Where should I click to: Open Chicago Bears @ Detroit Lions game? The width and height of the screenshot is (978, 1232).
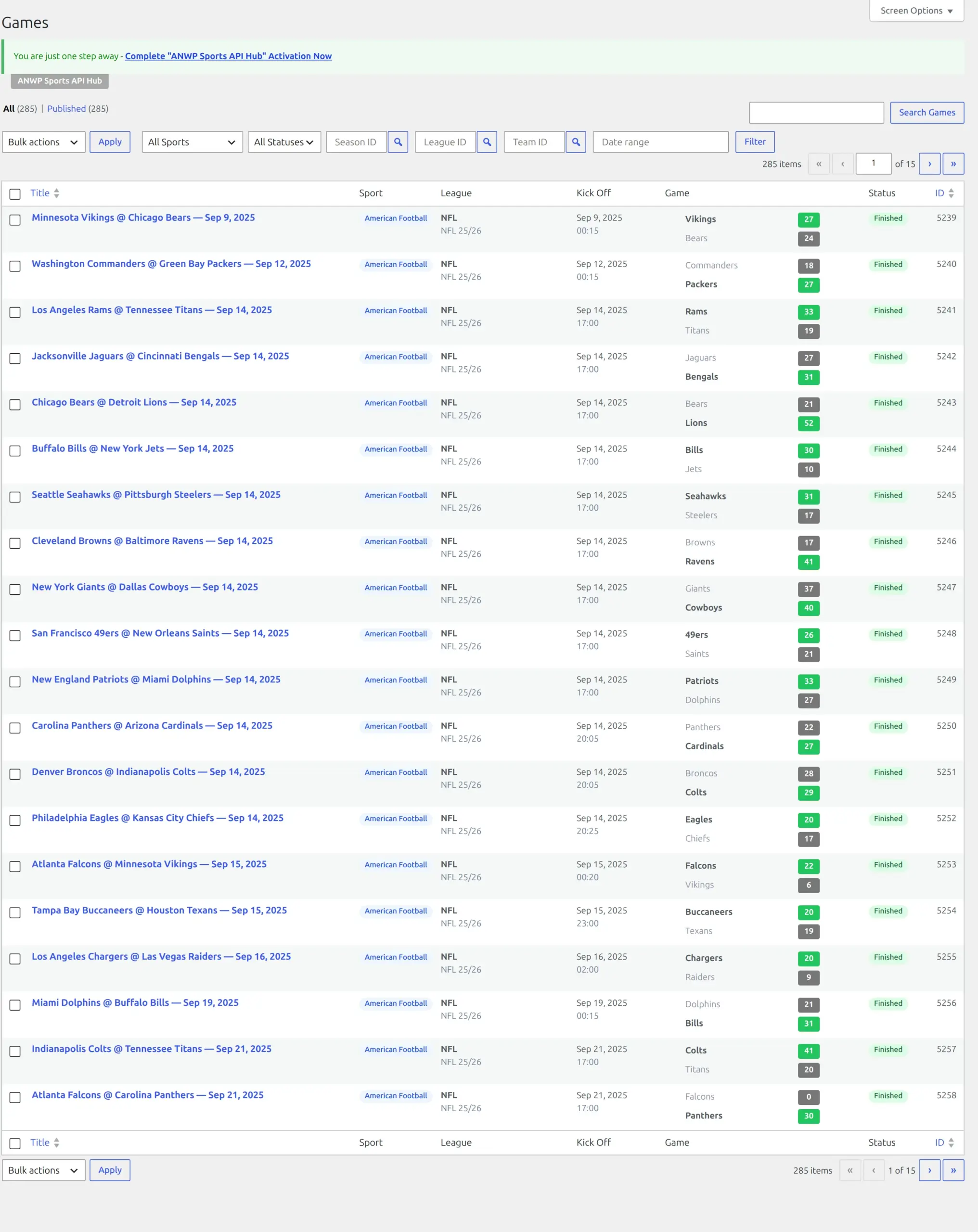click(x=134, y=402)
